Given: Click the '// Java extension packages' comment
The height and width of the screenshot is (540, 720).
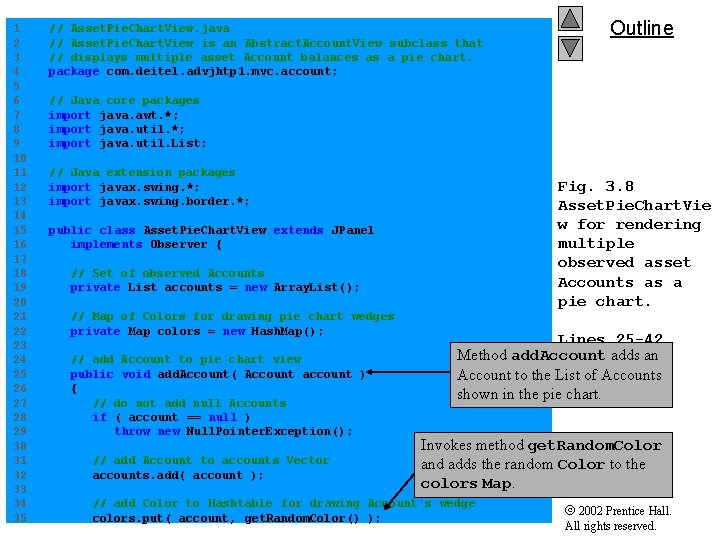Looking at the screenshot, I should point(142,172).
